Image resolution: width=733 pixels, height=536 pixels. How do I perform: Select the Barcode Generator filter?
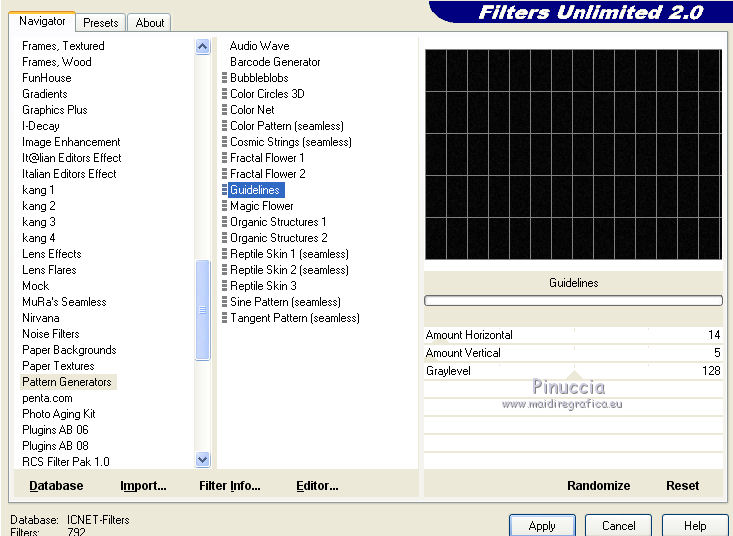coord(275,62)
